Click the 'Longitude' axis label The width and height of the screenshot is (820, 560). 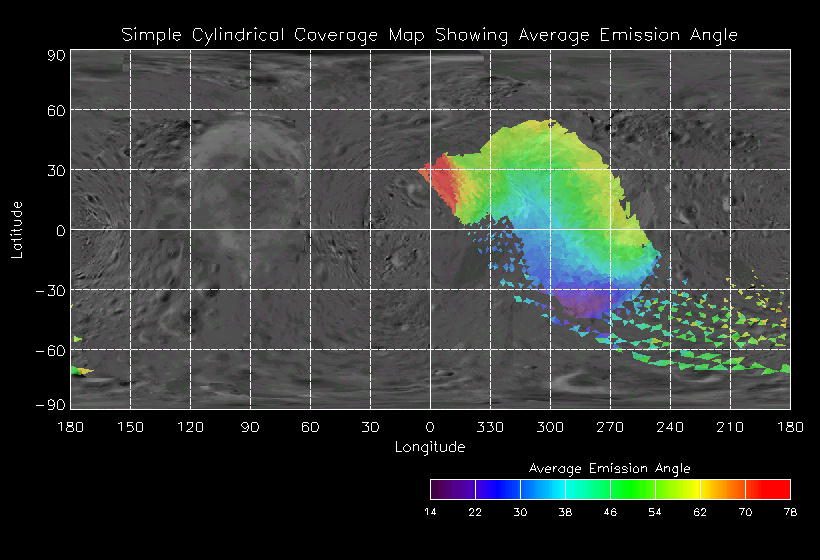[430, 447]
